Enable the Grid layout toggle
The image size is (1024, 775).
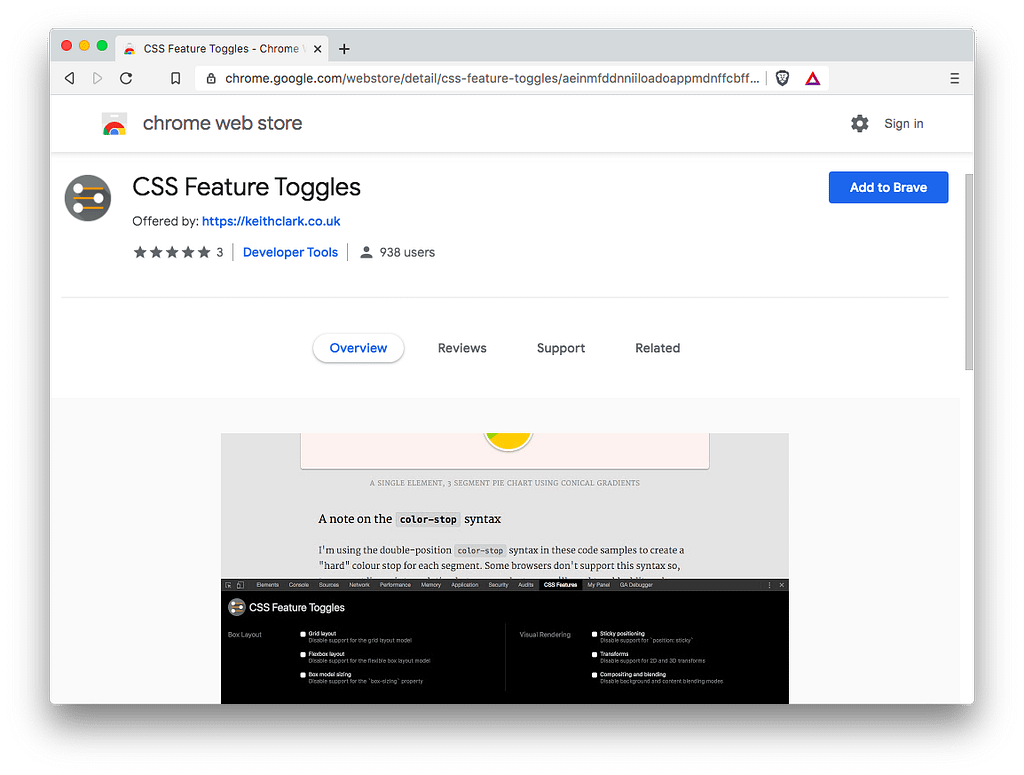303,632
